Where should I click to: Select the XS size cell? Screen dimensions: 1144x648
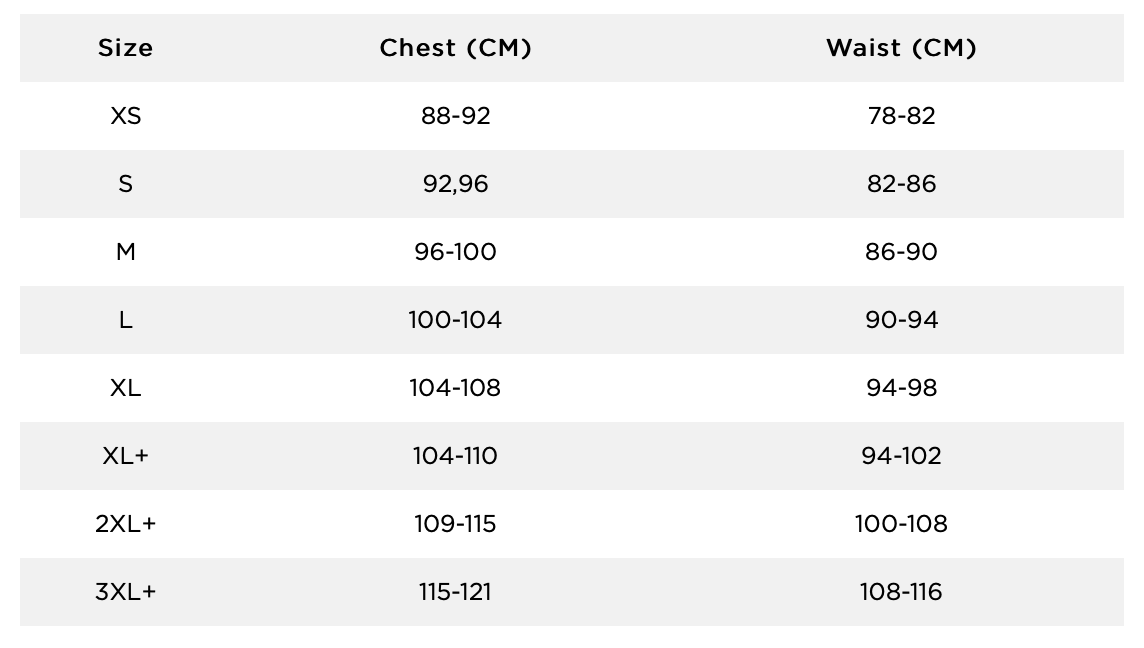(x=125, y=116)
